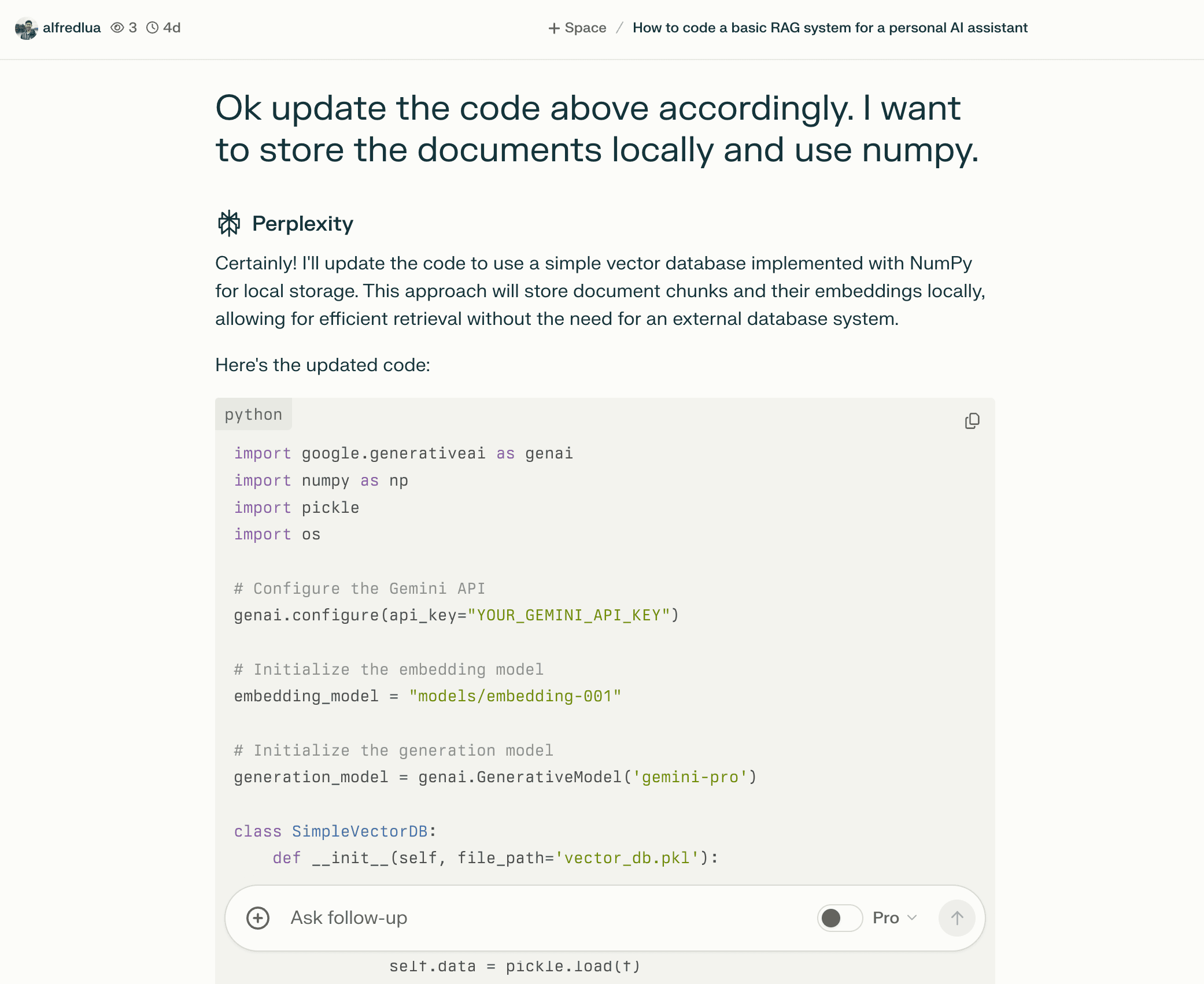Viewport: 1204px width, 984px height.
Task: Click the alfredlua username link
Action: point(72,28)
